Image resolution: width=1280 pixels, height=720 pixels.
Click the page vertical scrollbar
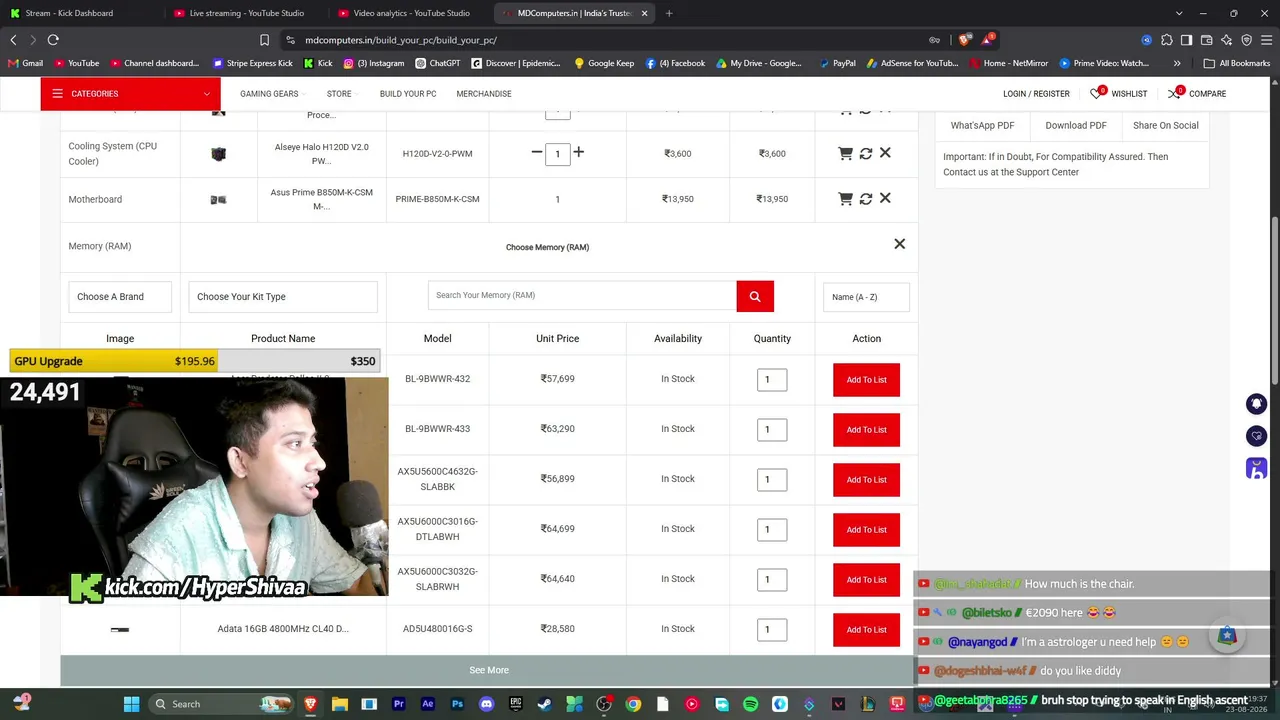(x=1274, y=300)
